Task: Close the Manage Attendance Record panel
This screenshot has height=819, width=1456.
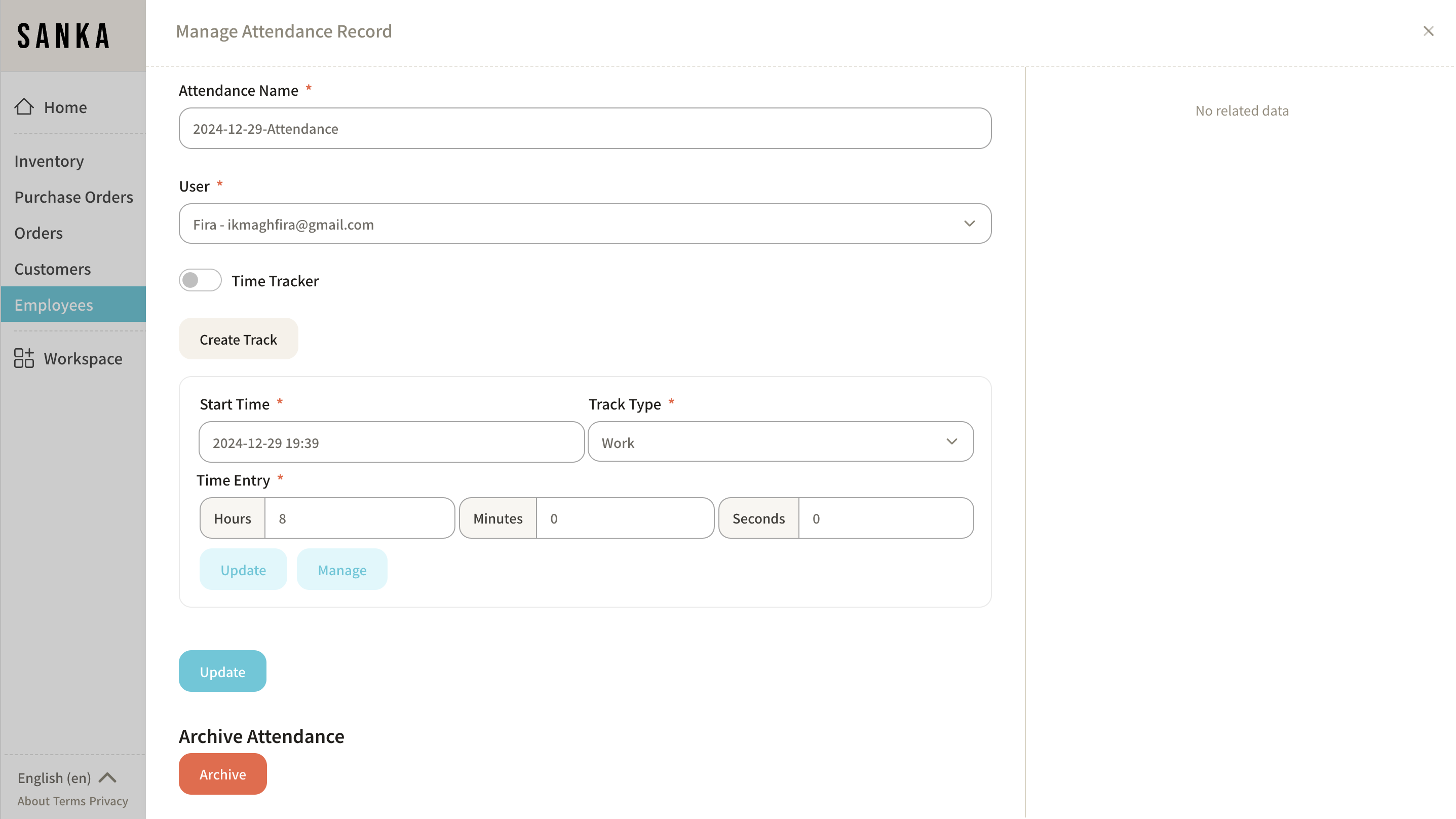Action: point(1428,31)
